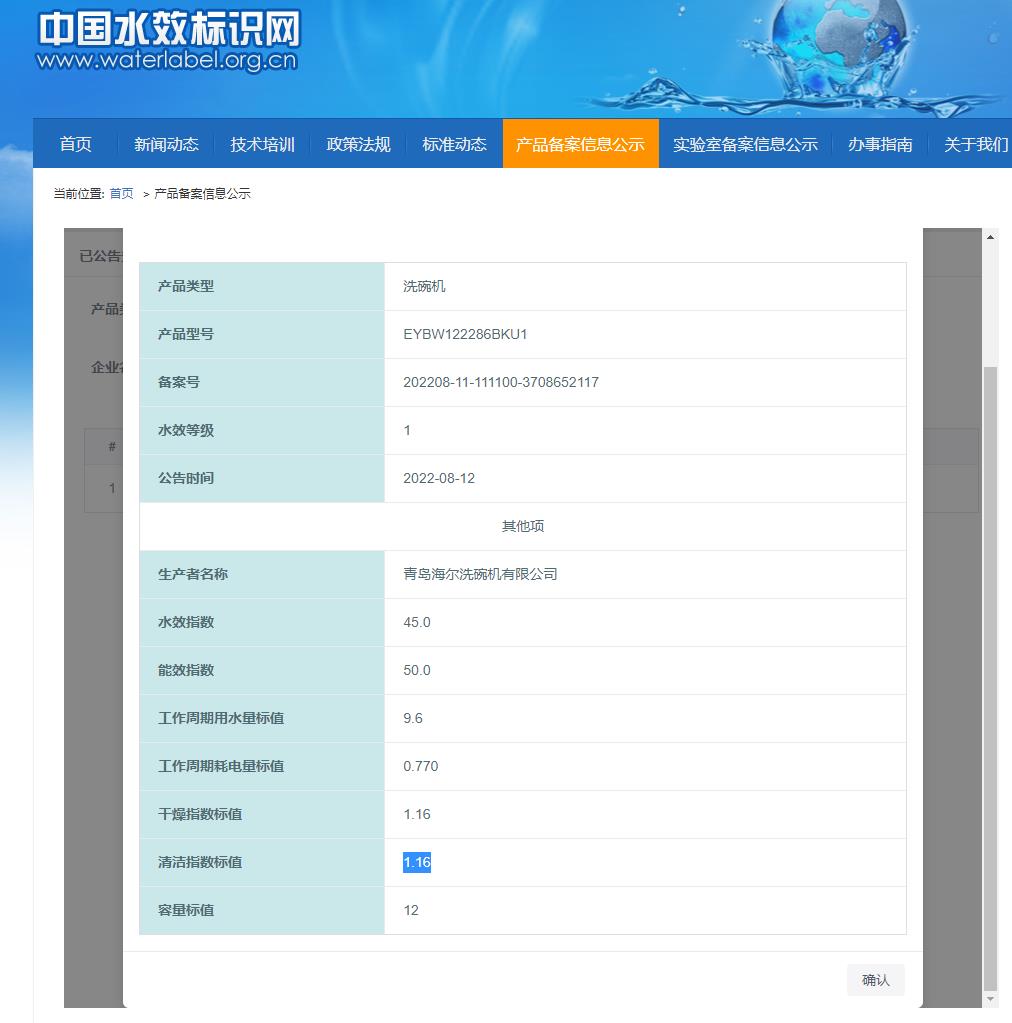This screenshot has width=1012, height=1023.
Task: Click the 首页 breadcrumb link
Action: (120, 193)
